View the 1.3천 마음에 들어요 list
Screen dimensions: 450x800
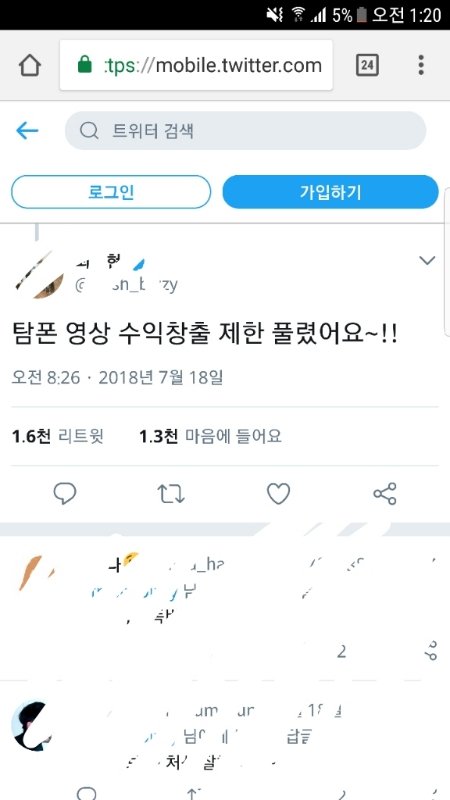[210, 436]
